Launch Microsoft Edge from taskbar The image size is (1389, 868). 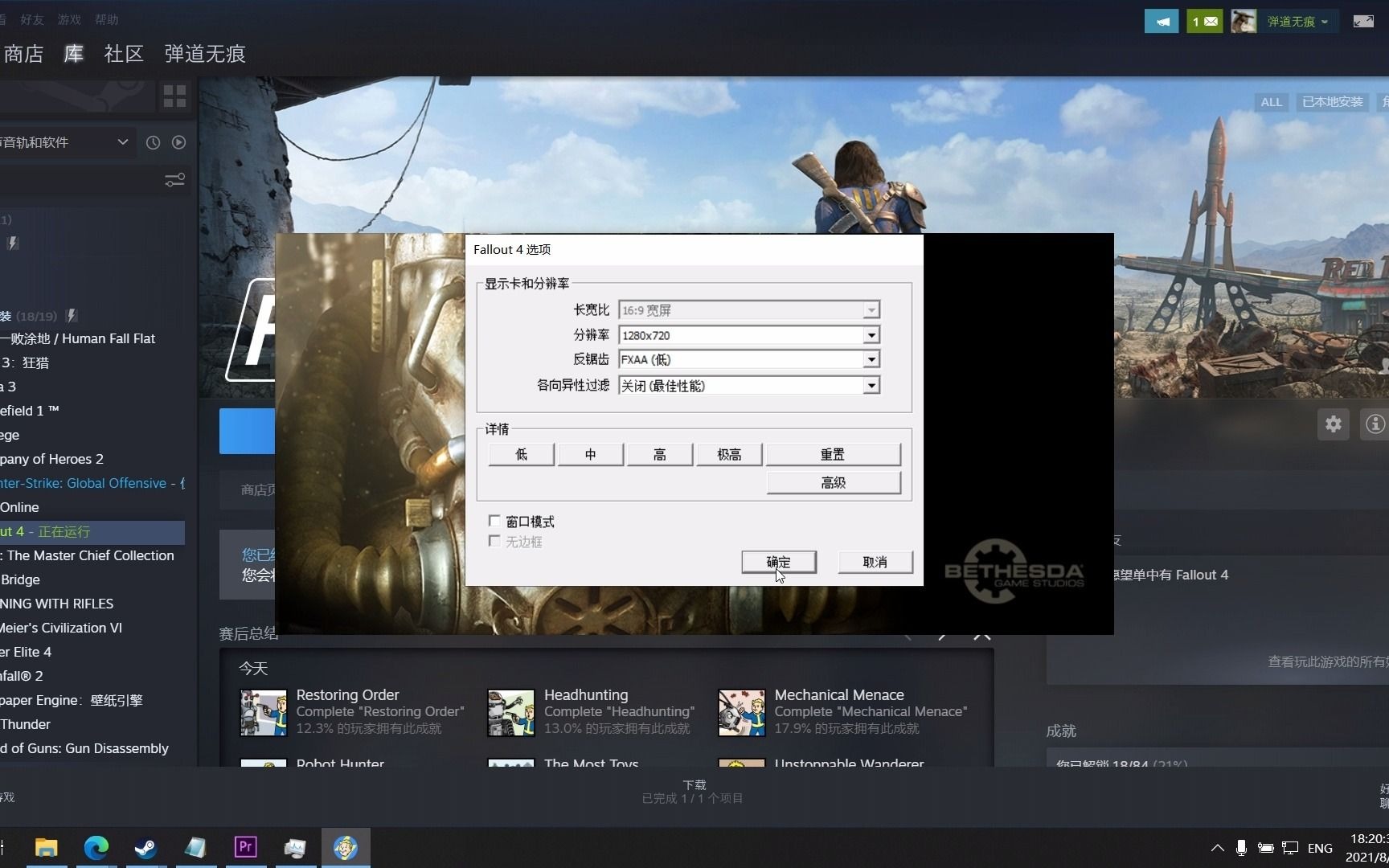pos(96,848)
